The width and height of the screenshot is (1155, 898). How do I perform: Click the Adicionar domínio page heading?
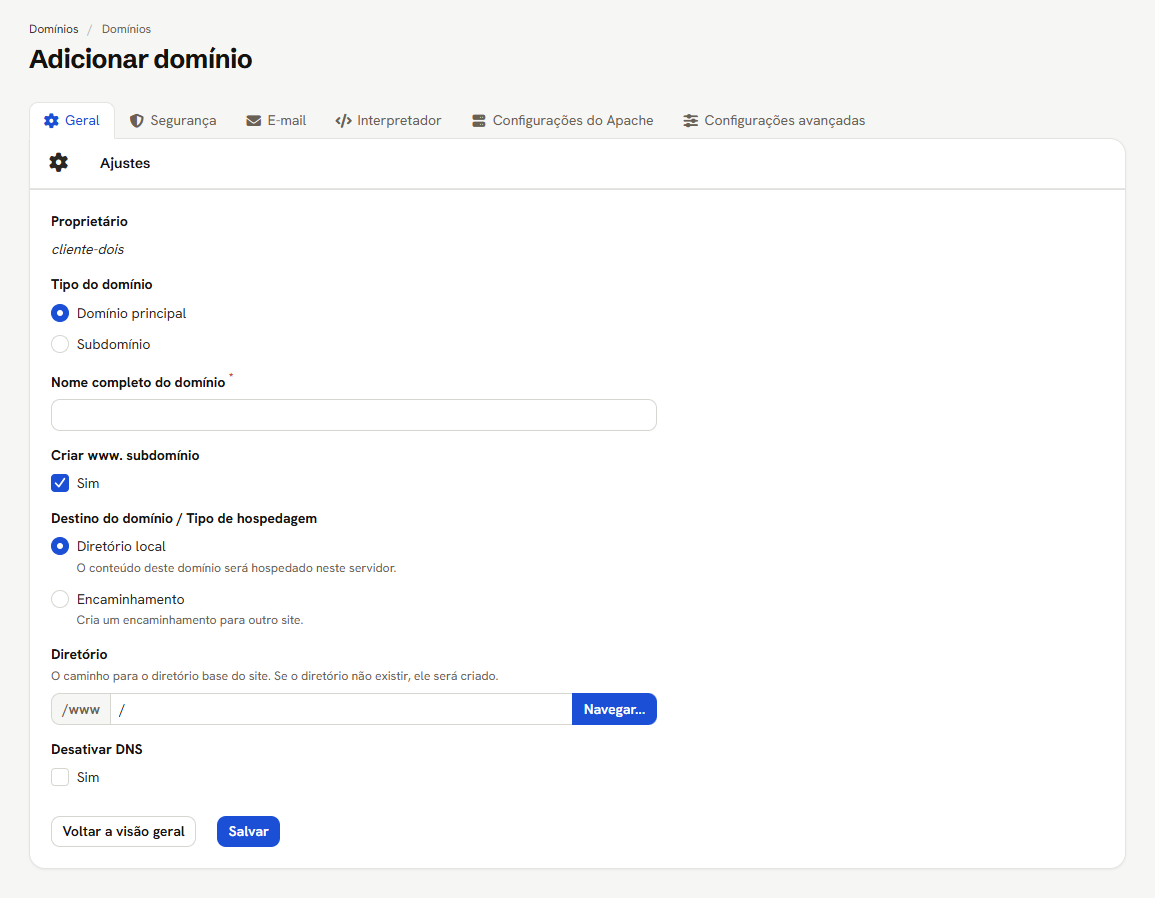(141, 59)
